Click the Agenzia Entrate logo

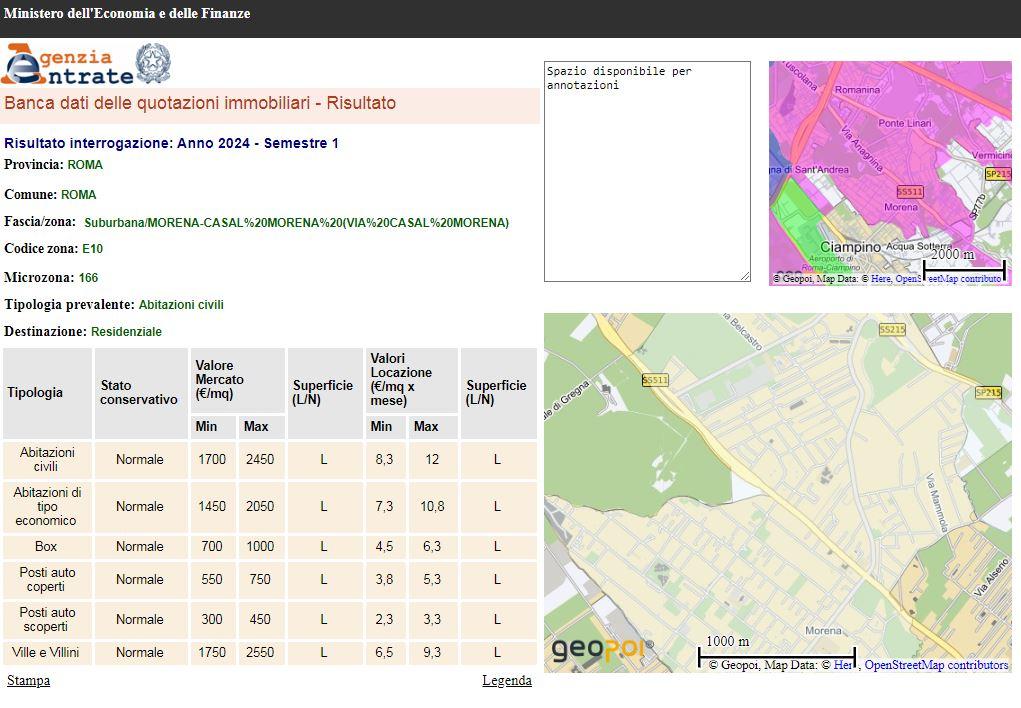[x=67, y=65]
